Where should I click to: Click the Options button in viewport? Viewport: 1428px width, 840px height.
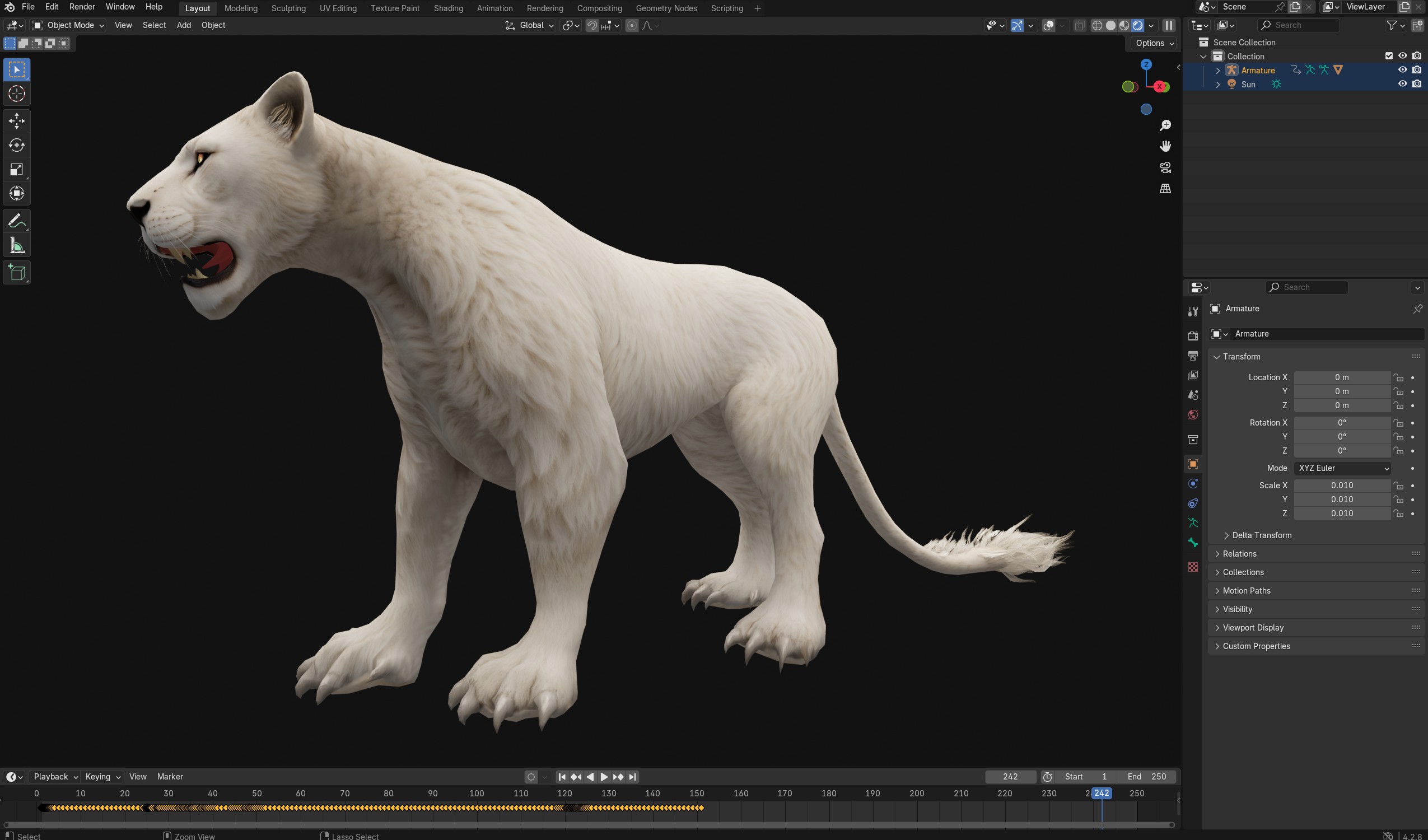(1154, 43)
